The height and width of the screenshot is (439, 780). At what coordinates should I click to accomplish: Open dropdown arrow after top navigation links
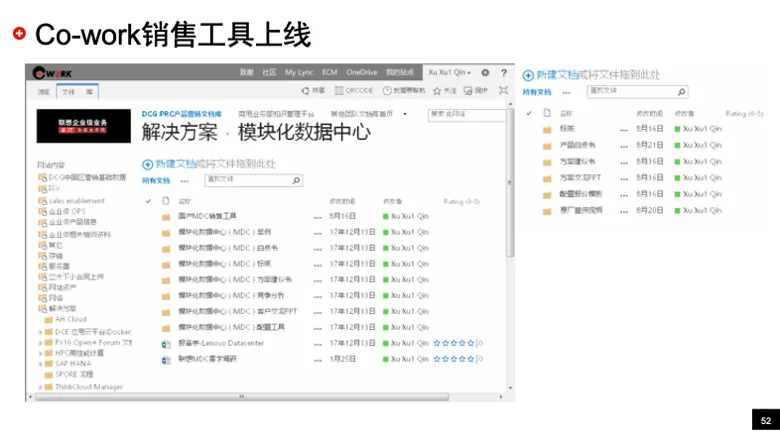[x=405, y=114]
